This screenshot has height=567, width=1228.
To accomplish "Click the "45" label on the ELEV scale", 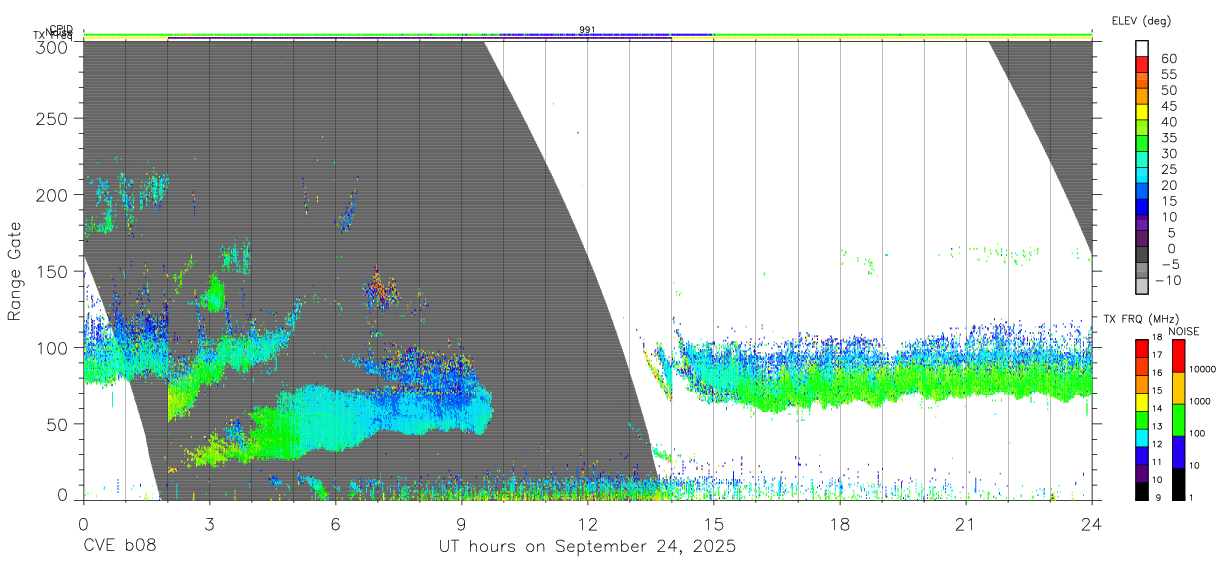I will 1168,106.
